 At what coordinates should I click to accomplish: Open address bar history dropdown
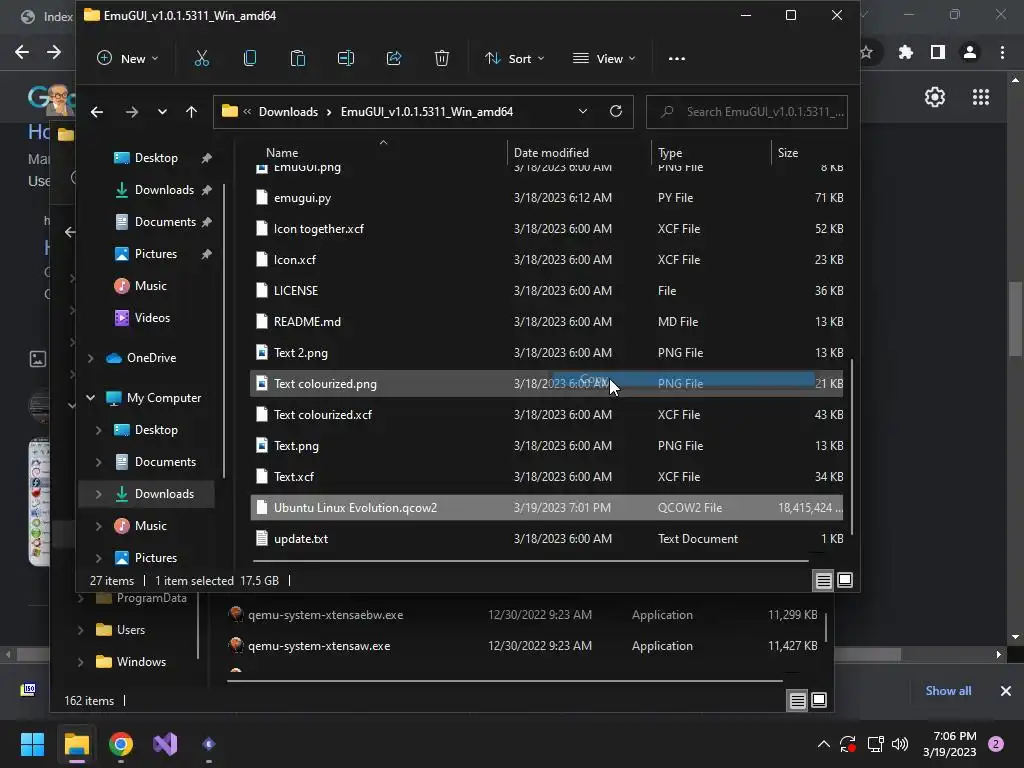pos(583,111)
